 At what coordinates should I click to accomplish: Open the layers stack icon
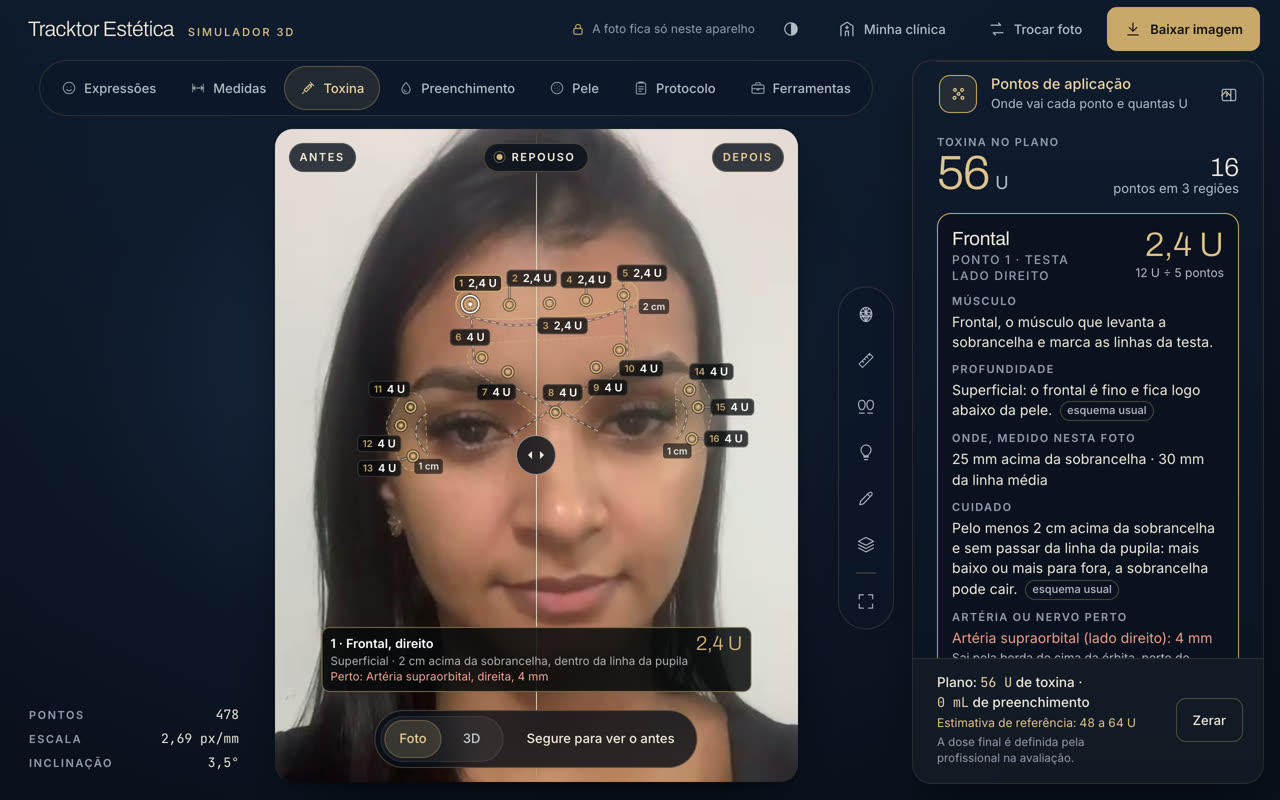pos(866,545)
